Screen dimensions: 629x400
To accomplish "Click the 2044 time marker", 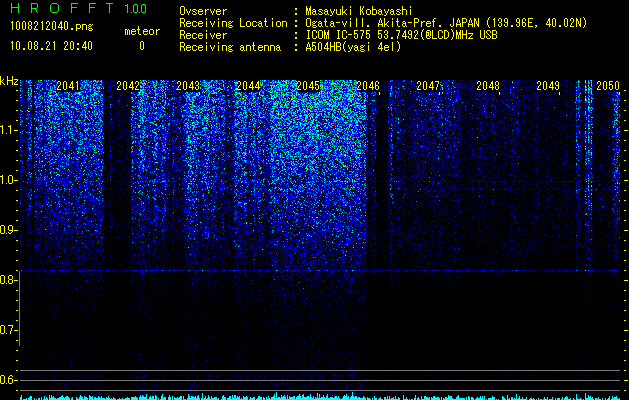I will (248, 86).
